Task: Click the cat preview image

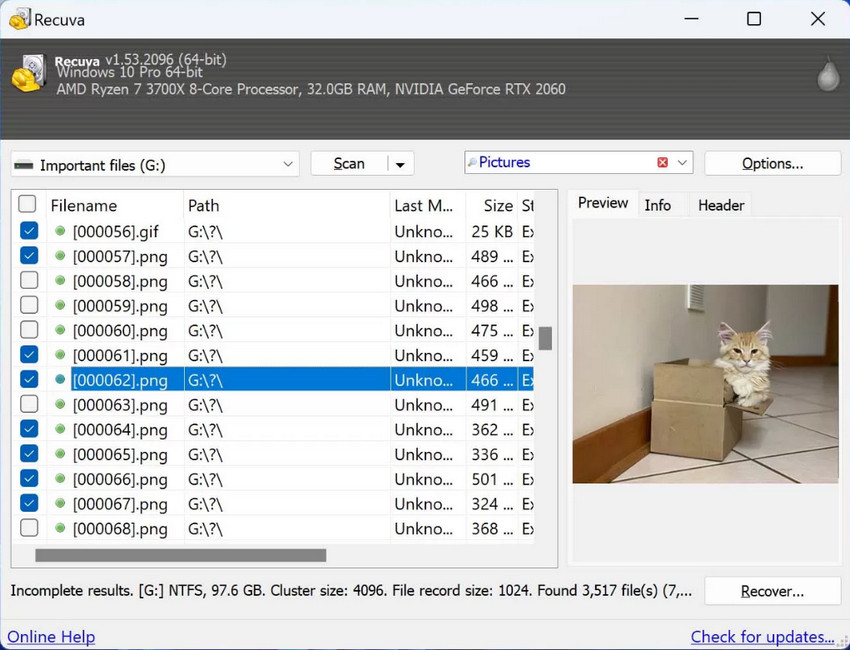Action: (x=705, y=384)
